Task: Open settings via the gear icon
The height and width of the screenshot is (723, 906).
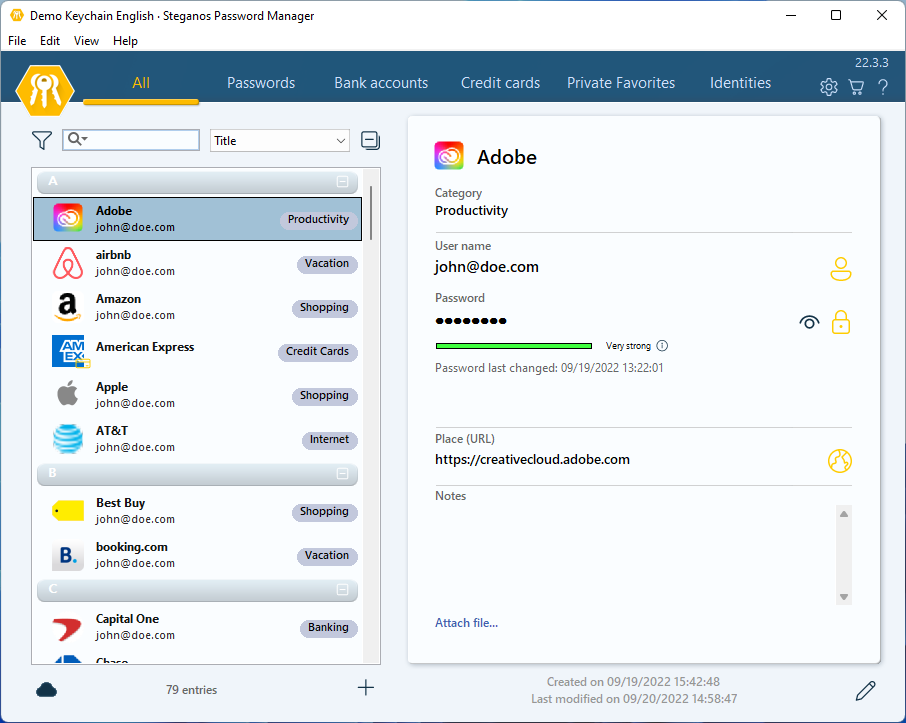Action: (x=829, y=87)
